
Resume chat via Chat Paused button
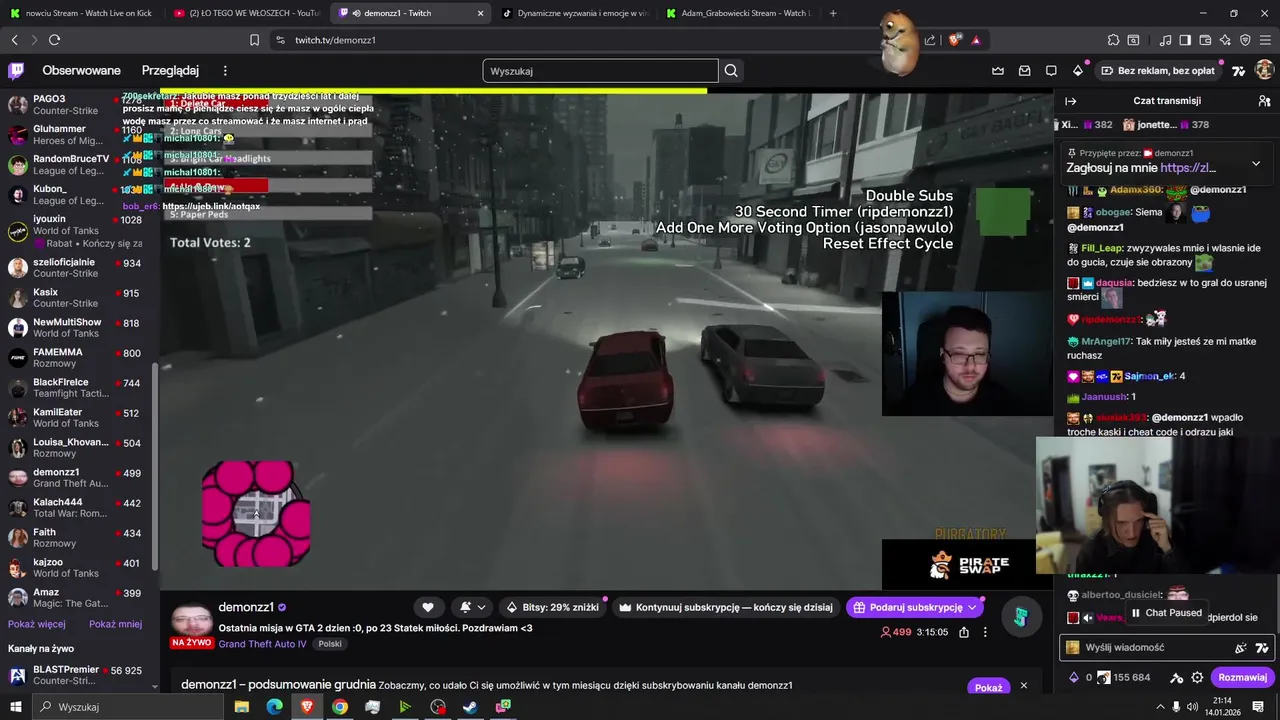coord(1166,613)
